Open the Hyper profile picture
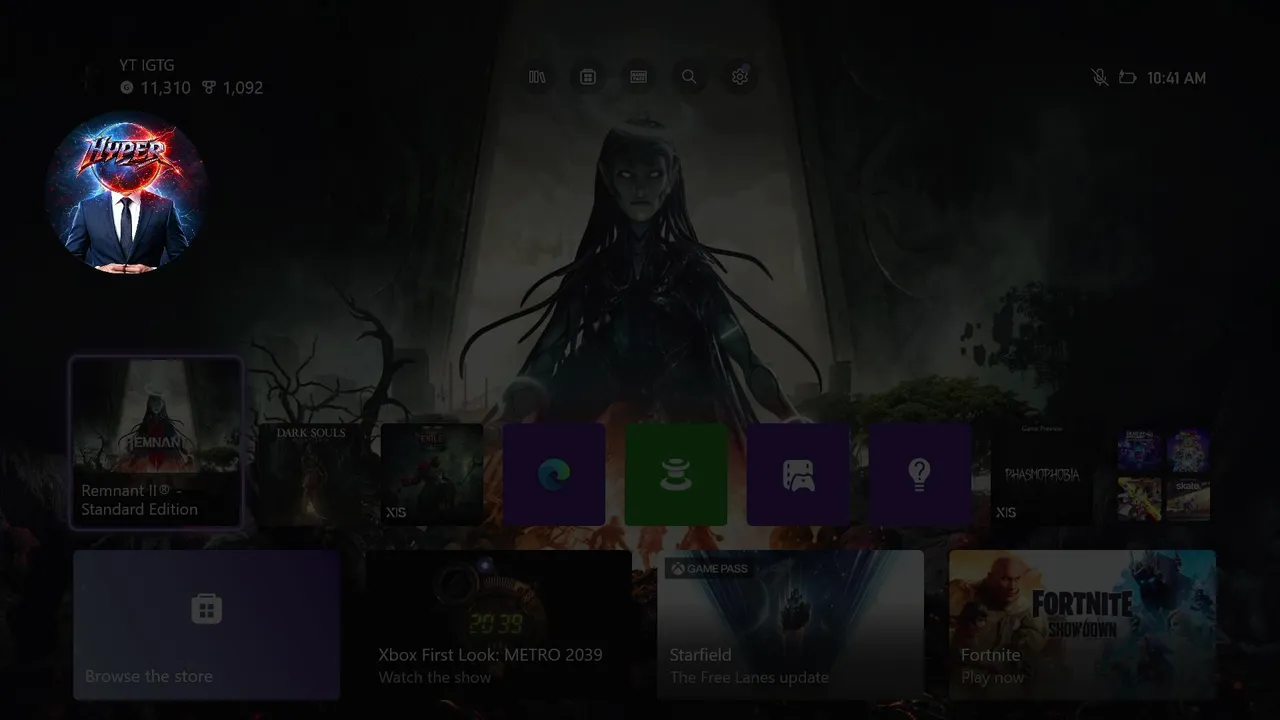Screen dimensions: 1280x720 pos(126,191)
